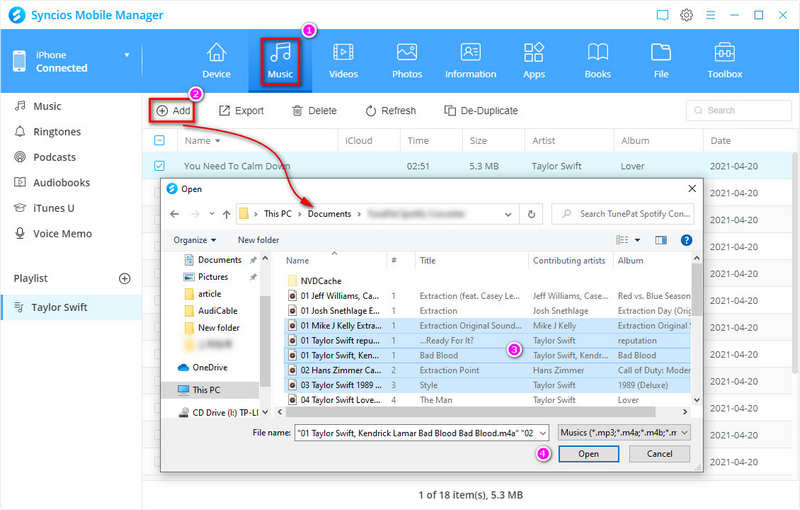Run De-Duplicate on music
Screen dimensions: 800x510
pyautogui.click(x=481, y=111)
